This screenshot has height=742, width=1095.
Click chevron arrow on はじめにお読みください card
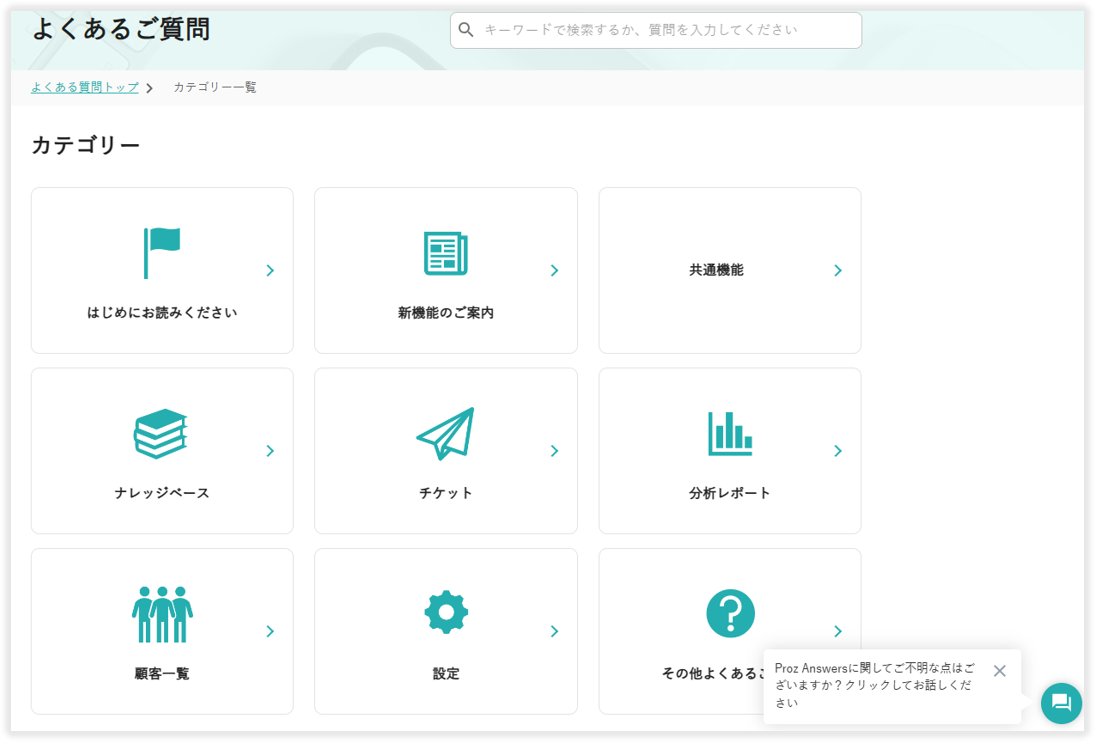click(270, 270)
